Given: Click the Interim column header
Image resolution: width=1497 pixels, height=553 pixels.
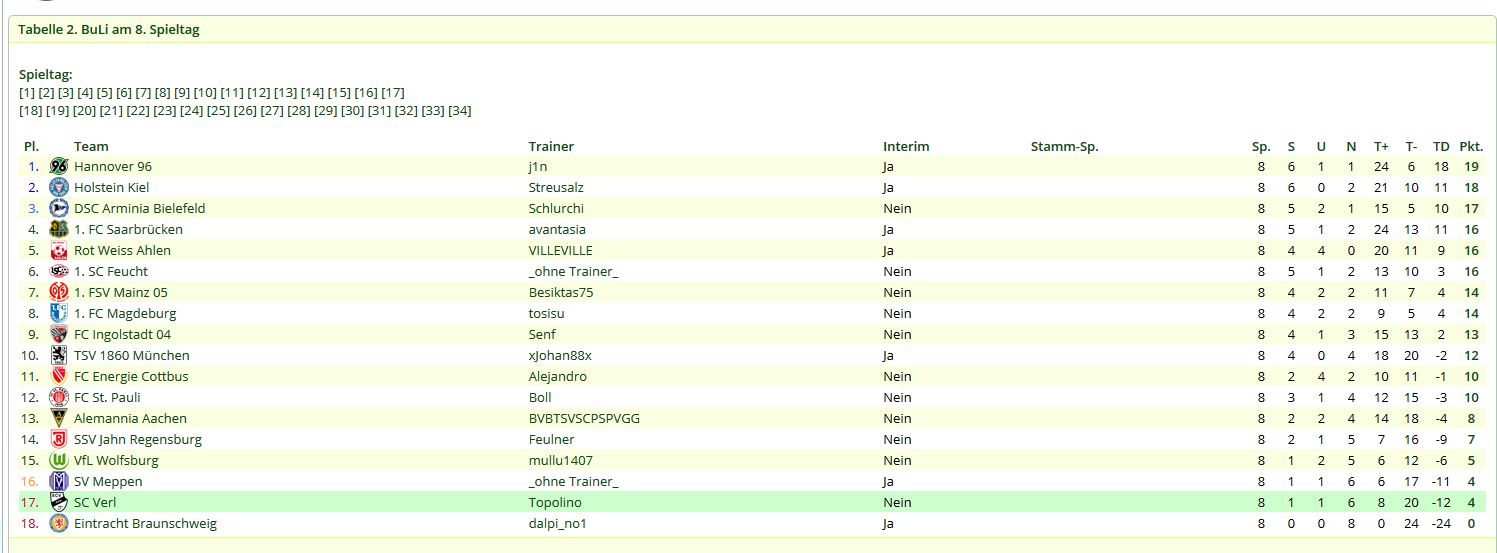Looking at the screenshot, I should 906,146.
